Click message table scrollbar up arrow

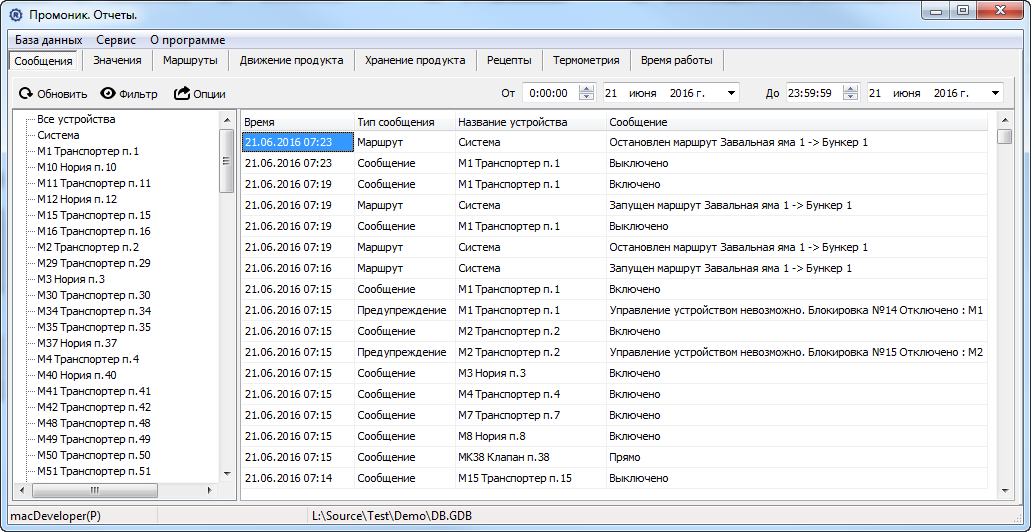point(1004,120)
